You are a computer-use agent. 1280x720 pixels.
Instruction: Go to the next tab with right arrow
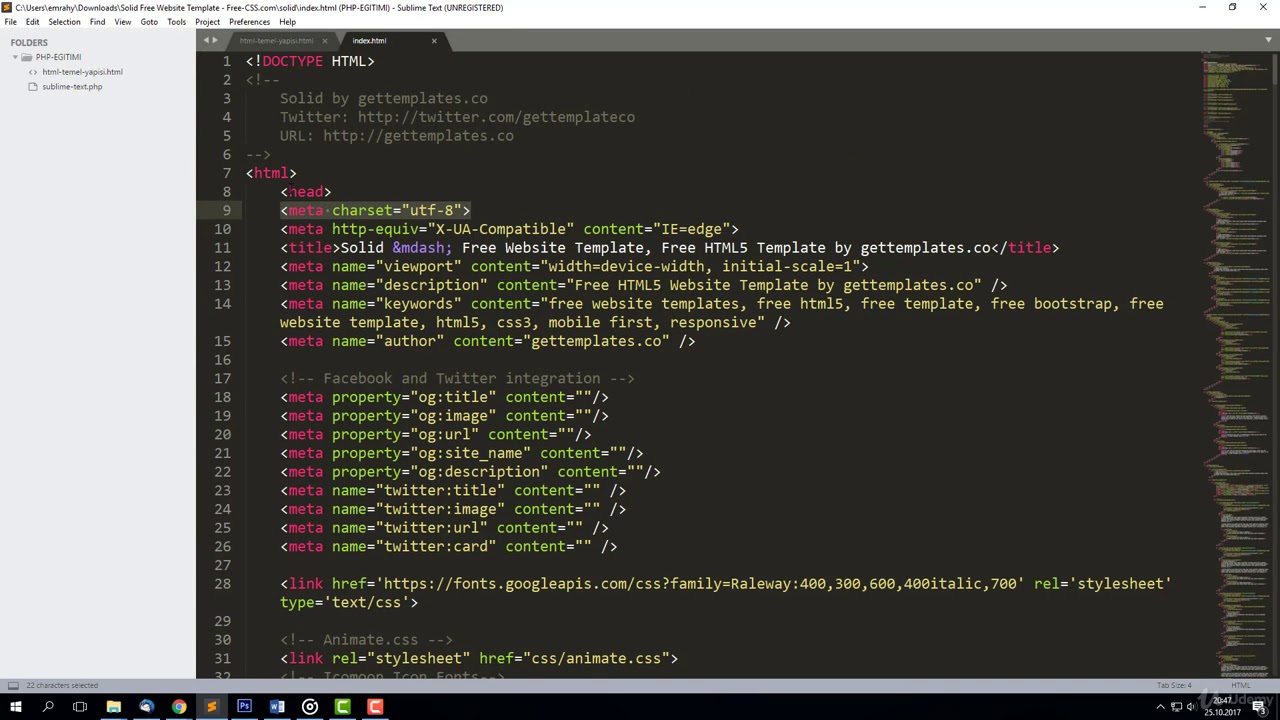coord(214,41)
